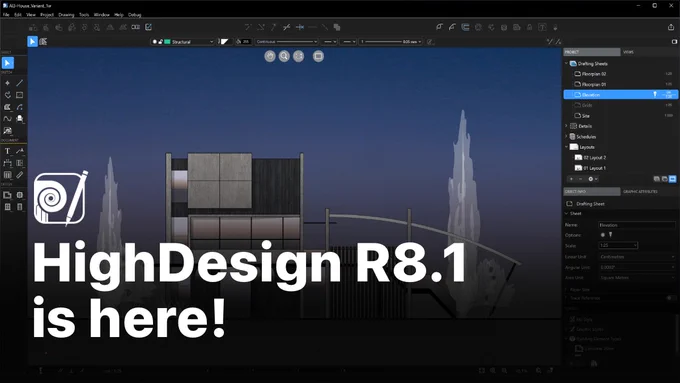Click the full screen frame button on canvas
Viewport: 680px width, 383px height.
(318, 56)
